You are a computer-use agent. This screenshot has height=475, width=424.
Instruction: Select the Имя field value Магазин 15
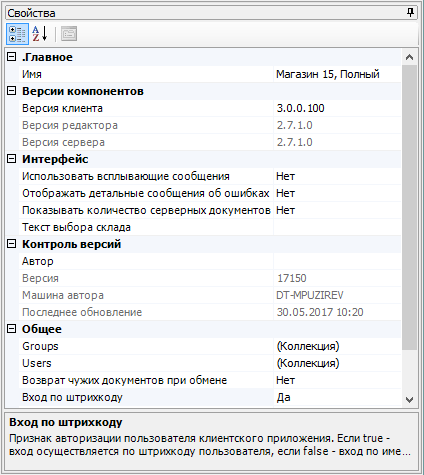337,74
